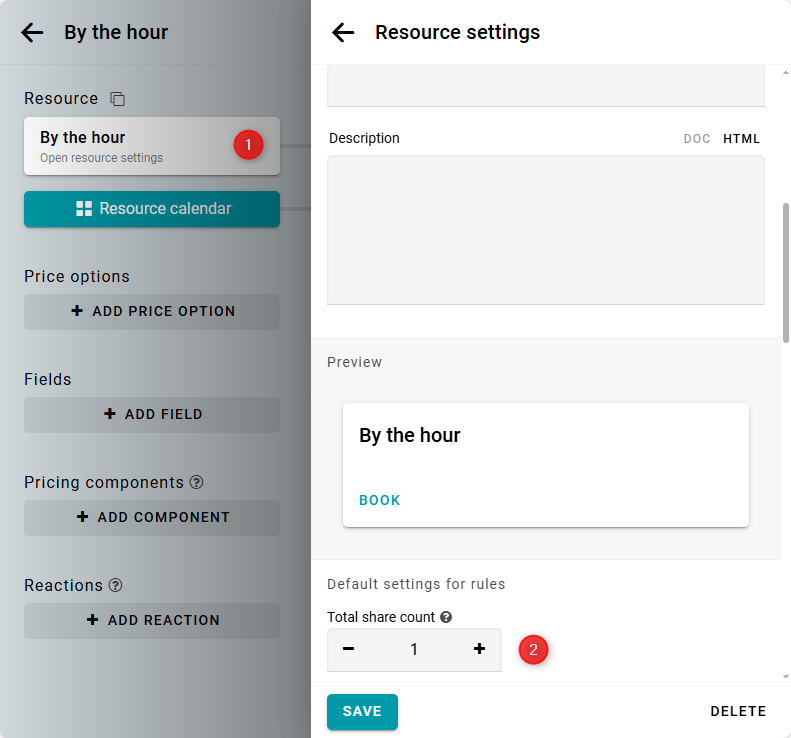The height and width of the screenshot is (738, 791).
Task: Click inside the Description text area
Action: [546, 230]
